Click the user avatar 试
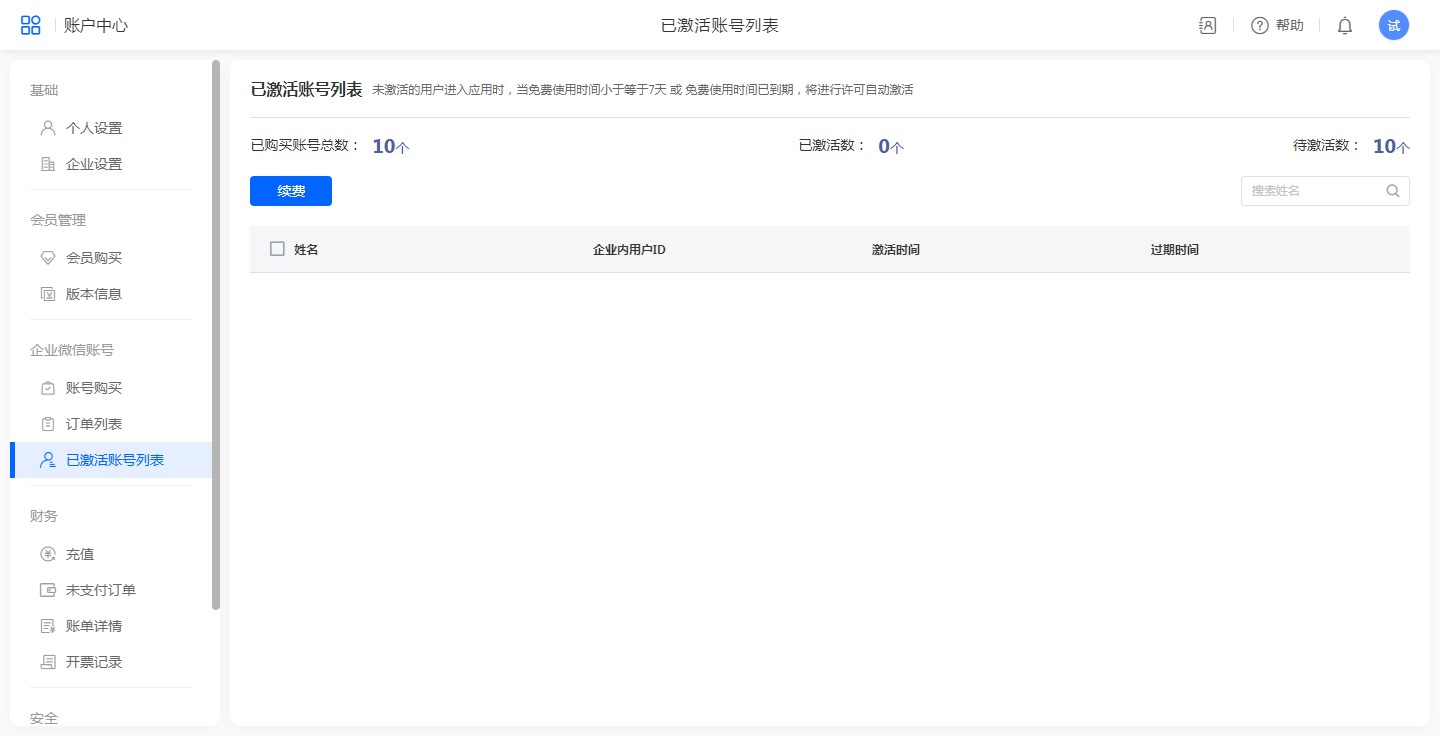Screen dimensions: 1440x736 coord(1393,25)
